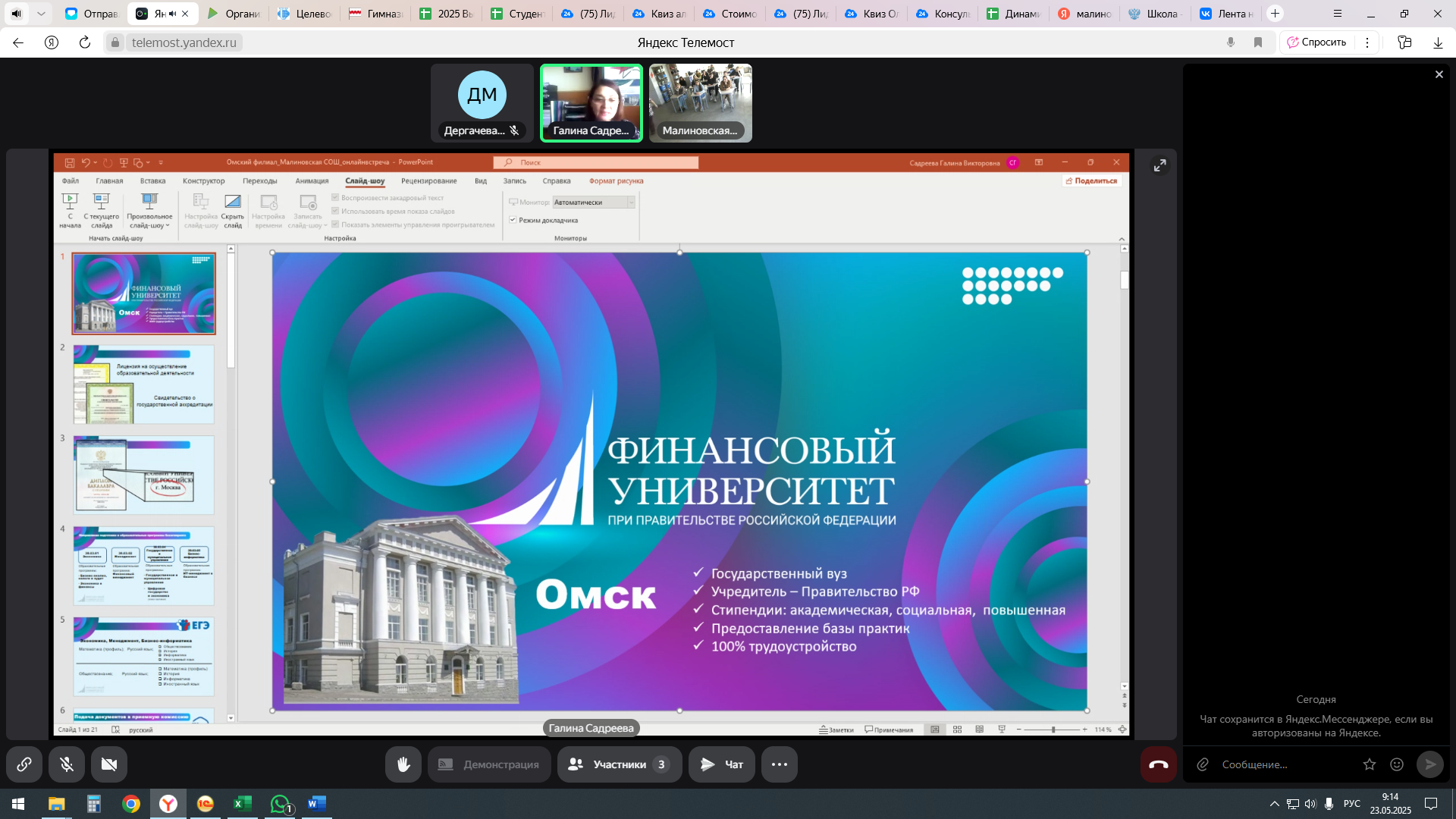Open the browser hamburger menu
This screenshot has width=1456, height=819.
(1338, 14)
